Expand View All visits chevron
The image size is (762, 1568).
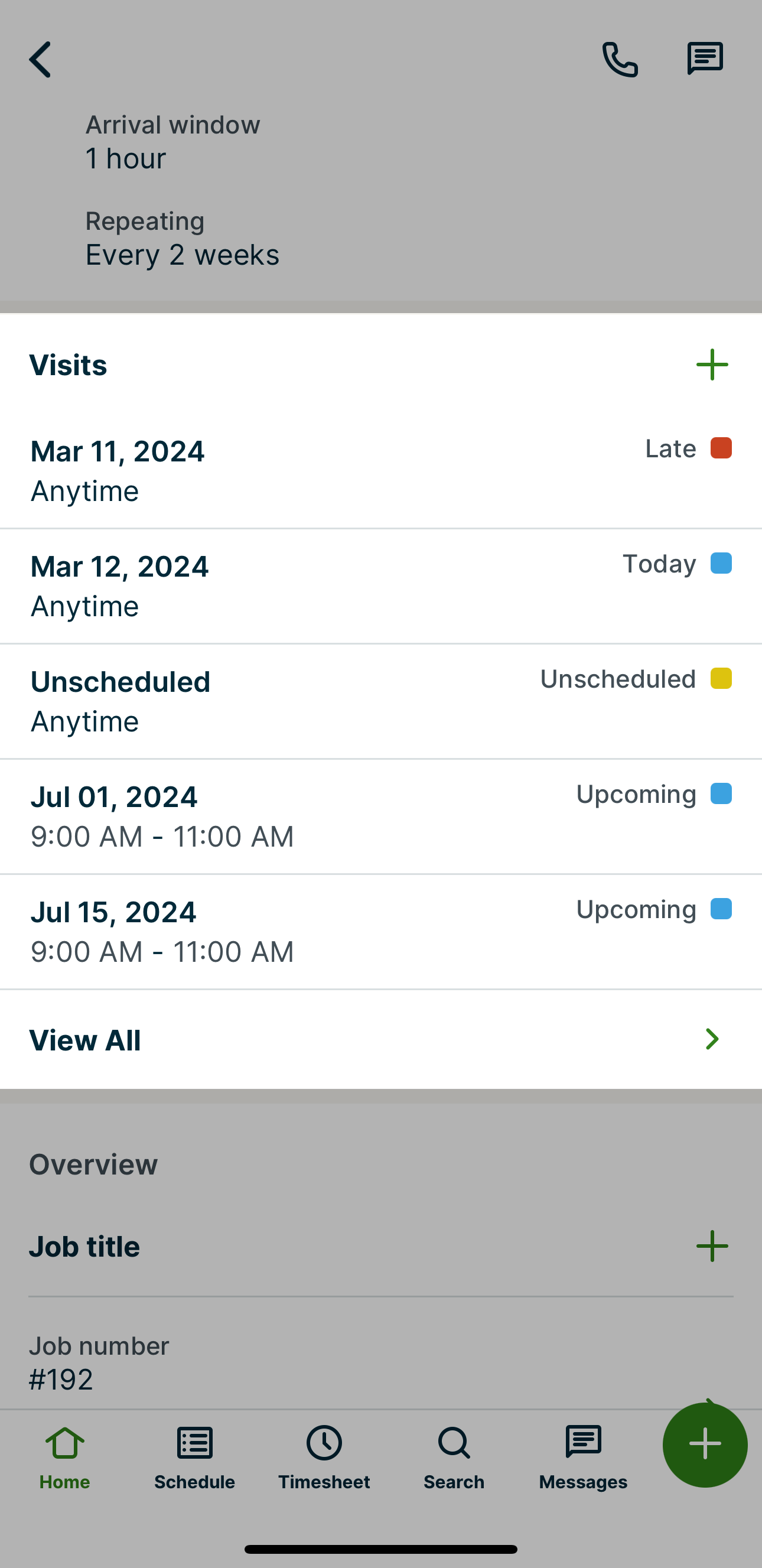pyautogui.click(x=711, y=1039)
